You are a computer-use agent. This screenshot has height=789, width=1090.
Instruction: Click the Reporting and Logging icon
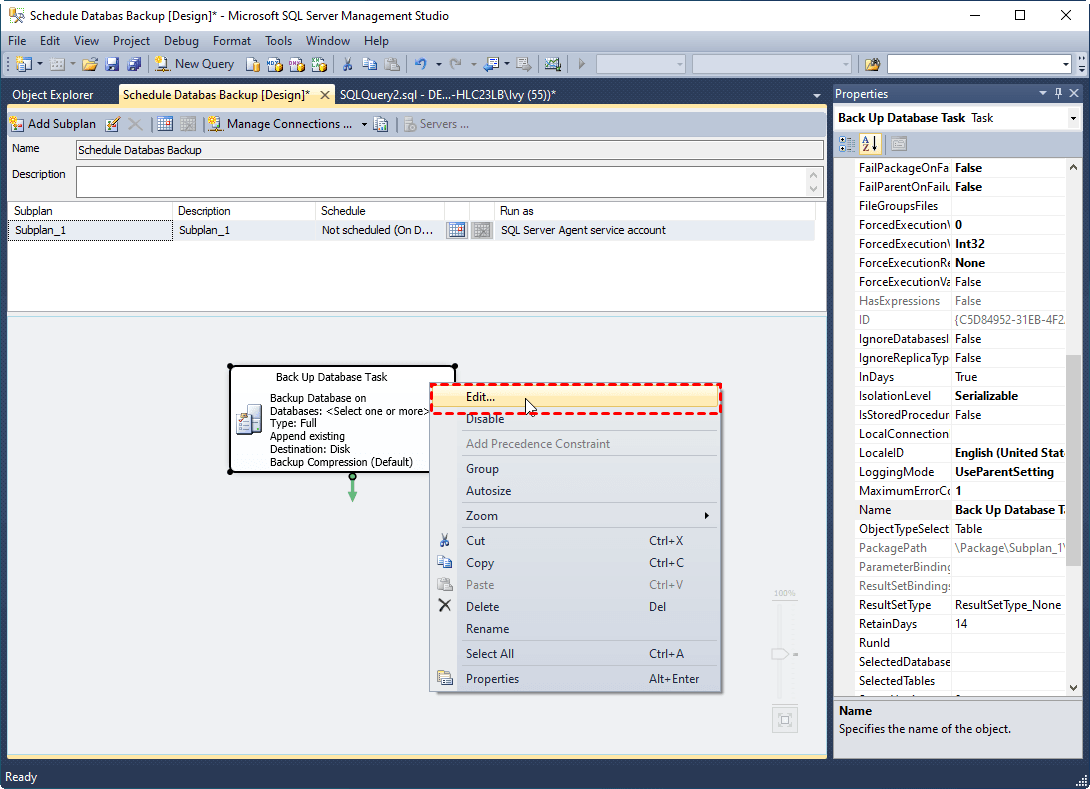pos(381,124)
